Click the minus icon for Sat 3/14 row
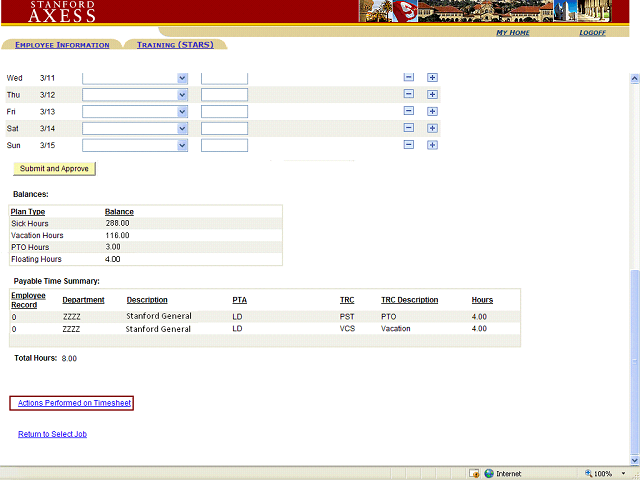Viewport: 640px width, 480px height. 408,128
